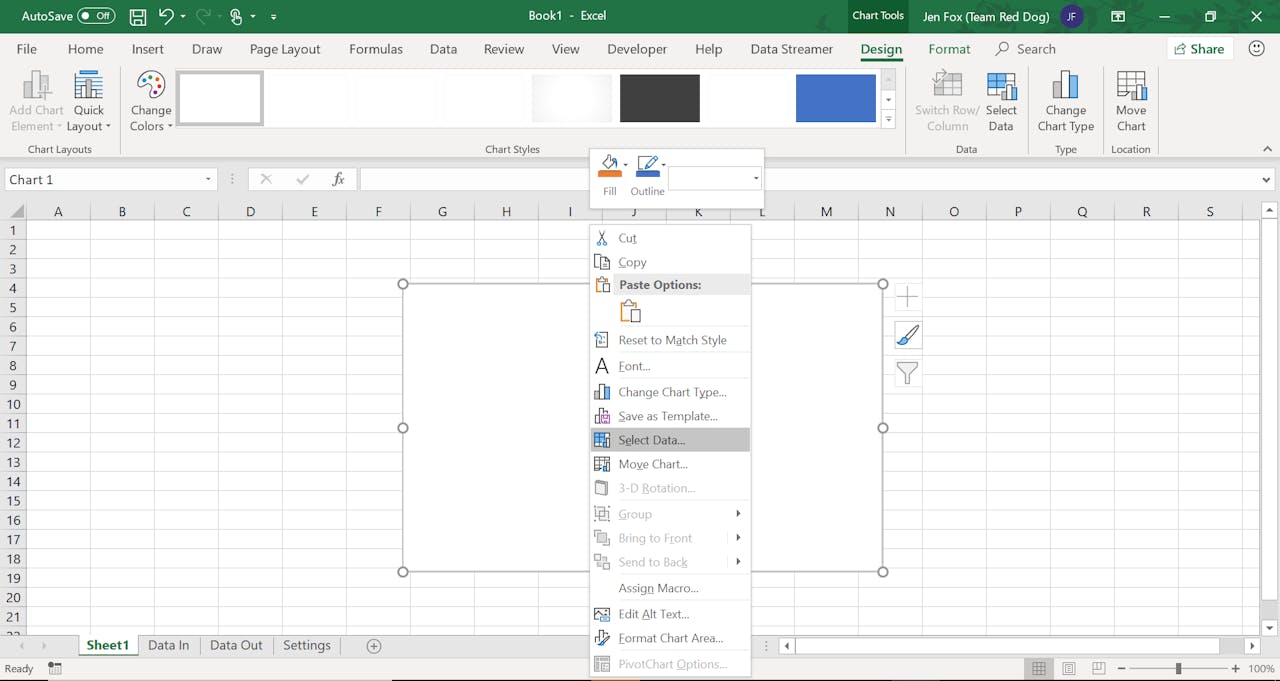Screen dimensions: 1280x681
Task: Expand the Chart Styles gallery more arrow
Action: 888,120
